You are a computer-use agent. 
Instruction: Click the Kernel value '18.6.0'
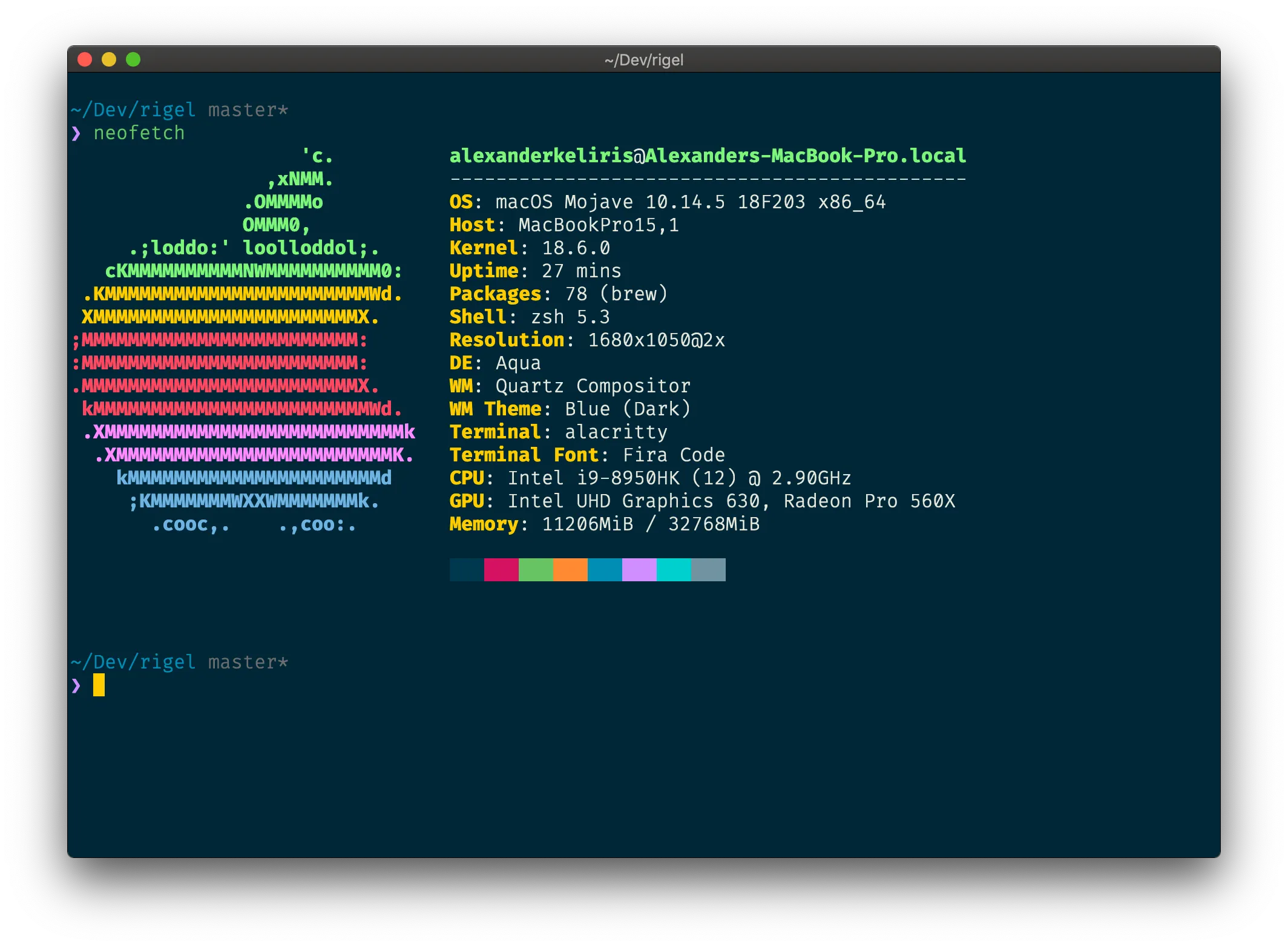pos(576,248)
